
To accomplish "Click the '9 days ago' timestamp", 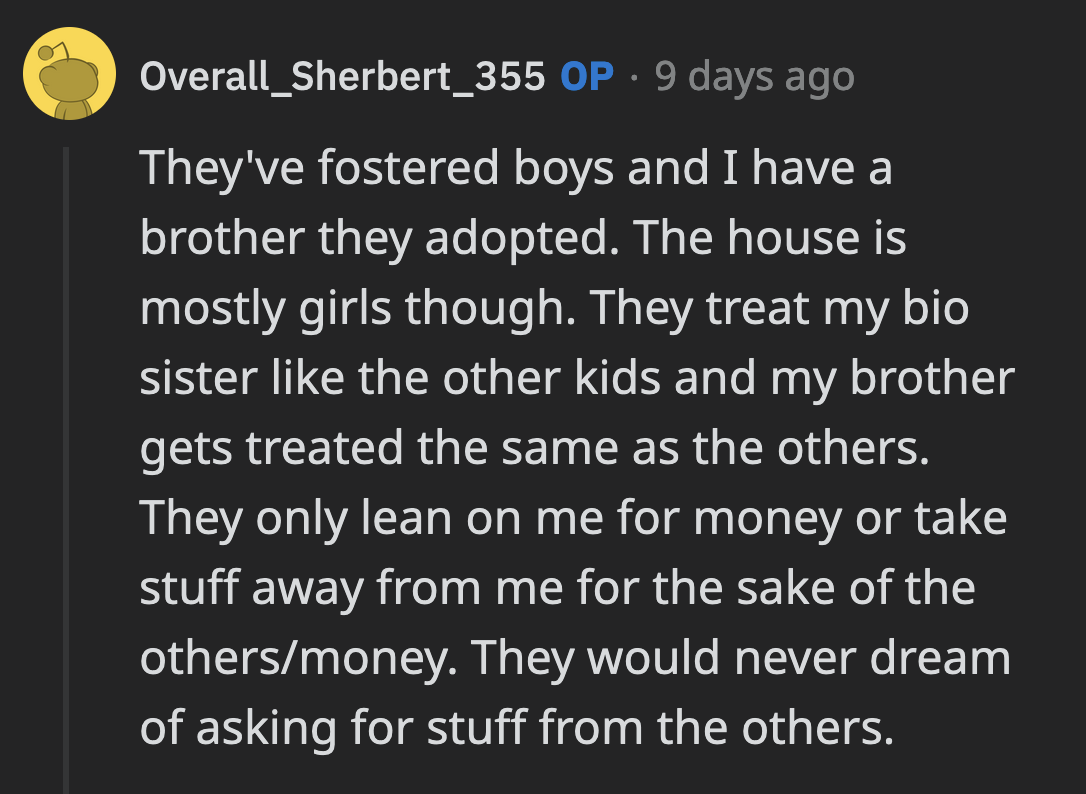I will [x=753, y=75].
